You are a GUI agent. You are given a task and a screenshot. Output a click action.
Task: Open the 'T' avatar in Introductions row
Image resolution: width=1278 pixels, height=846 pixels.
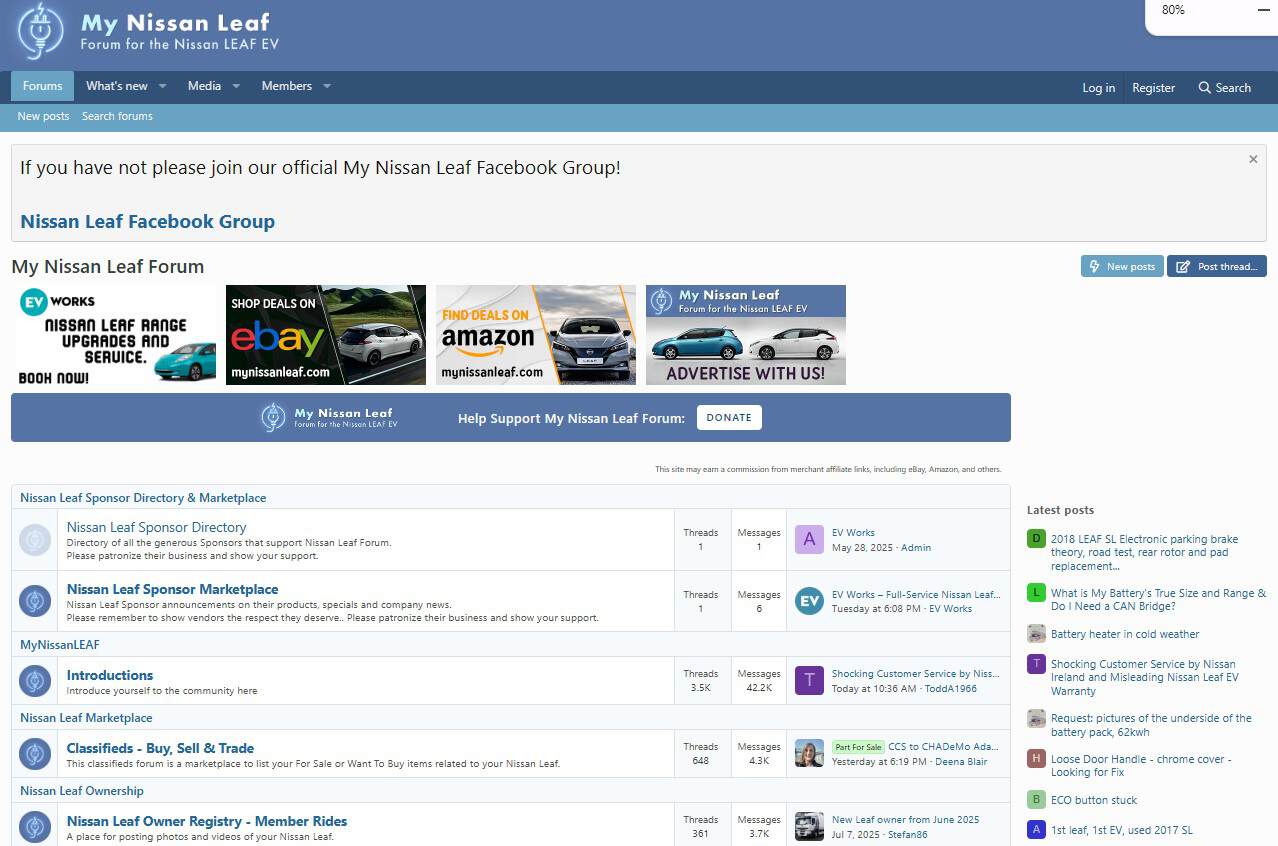(x=809, y=681)
